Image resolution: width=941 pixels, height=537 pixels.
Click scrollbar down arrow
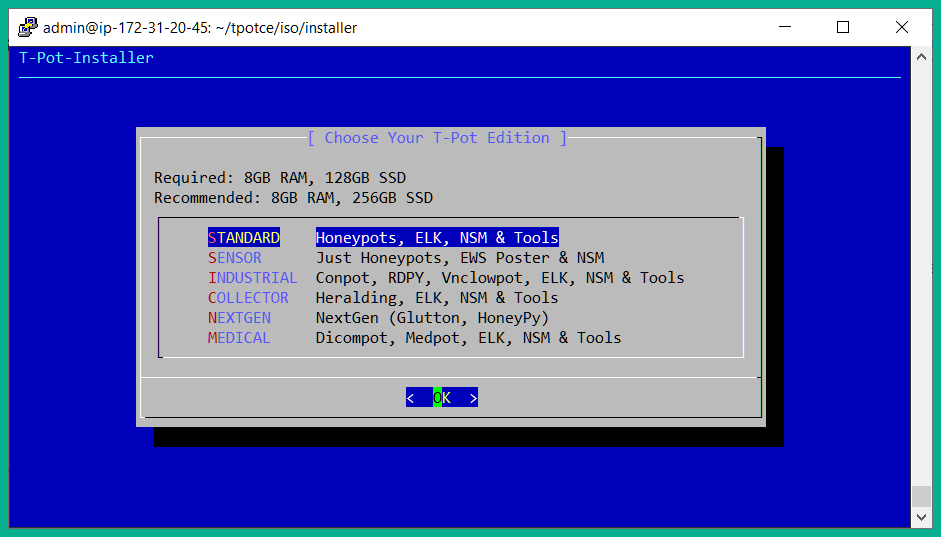(x=922, y=517)
